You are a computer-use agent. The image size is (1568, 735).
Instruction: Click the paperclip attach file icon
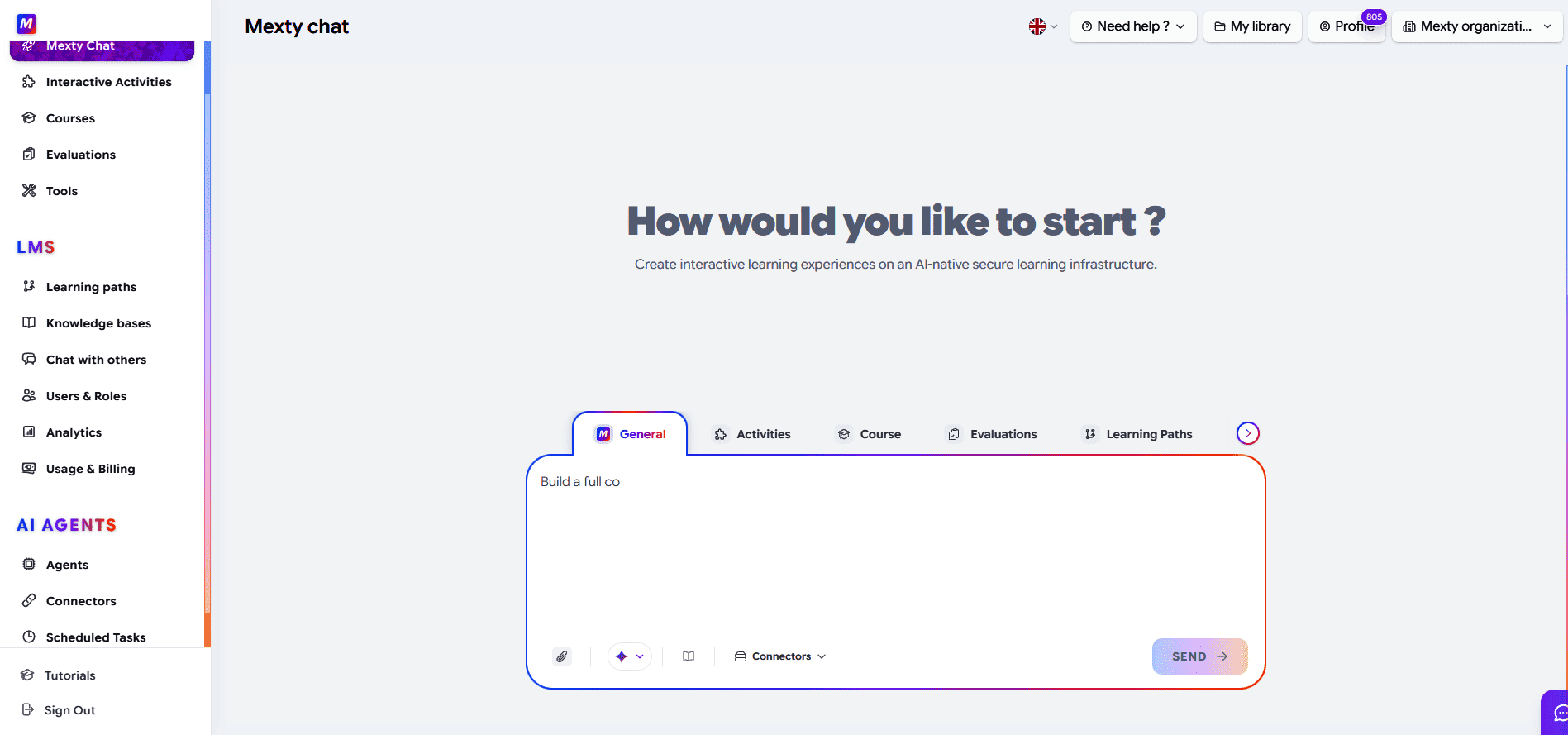[562, 656]
